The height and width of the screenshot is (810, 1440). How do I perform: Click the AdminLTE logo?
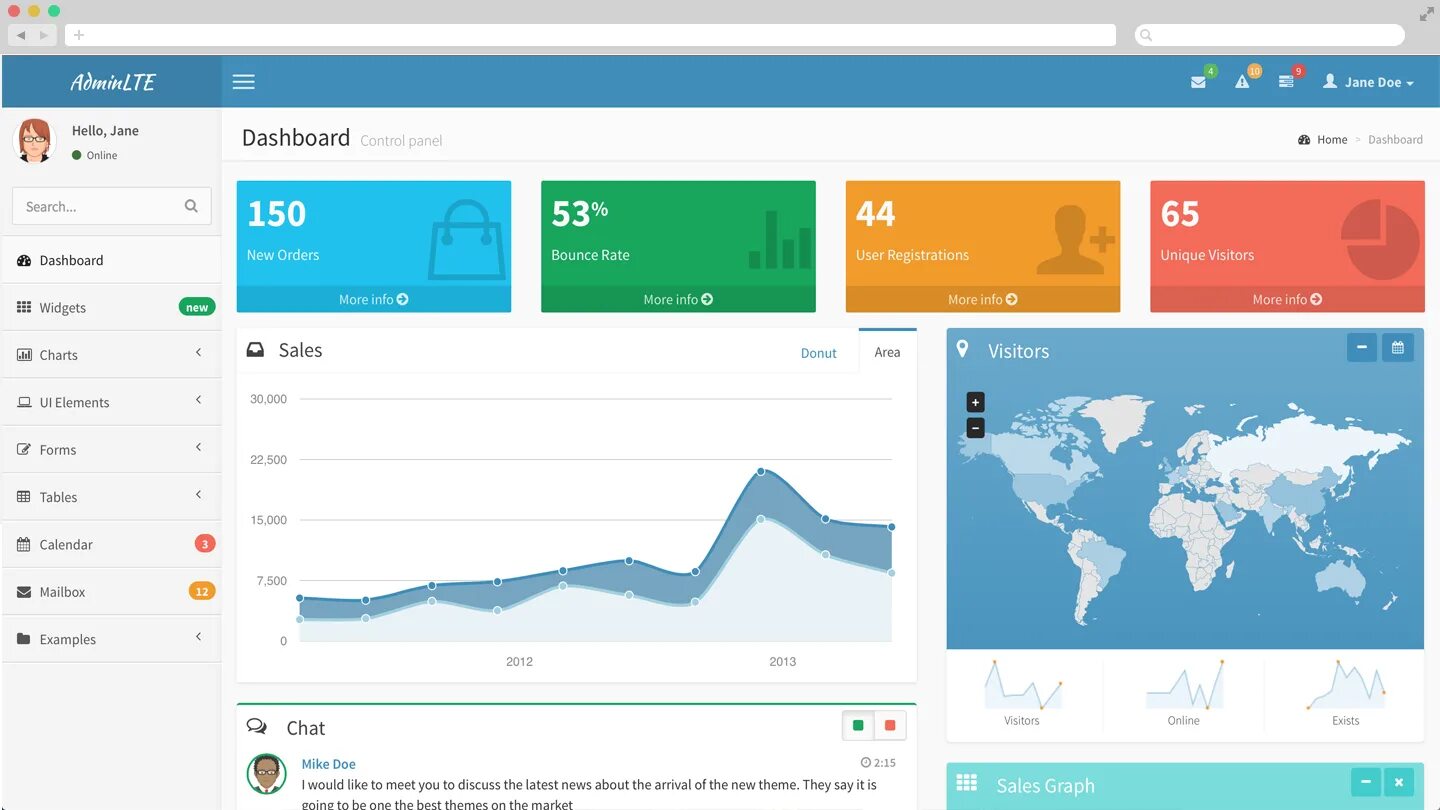point(112,82)
